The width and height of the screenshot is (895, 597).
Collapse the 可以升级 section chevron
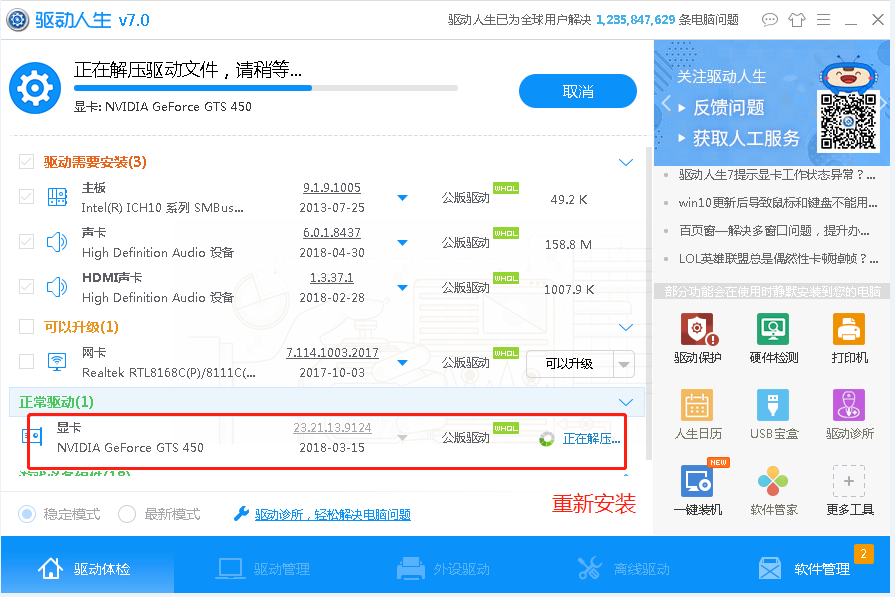tap(626, 328)
